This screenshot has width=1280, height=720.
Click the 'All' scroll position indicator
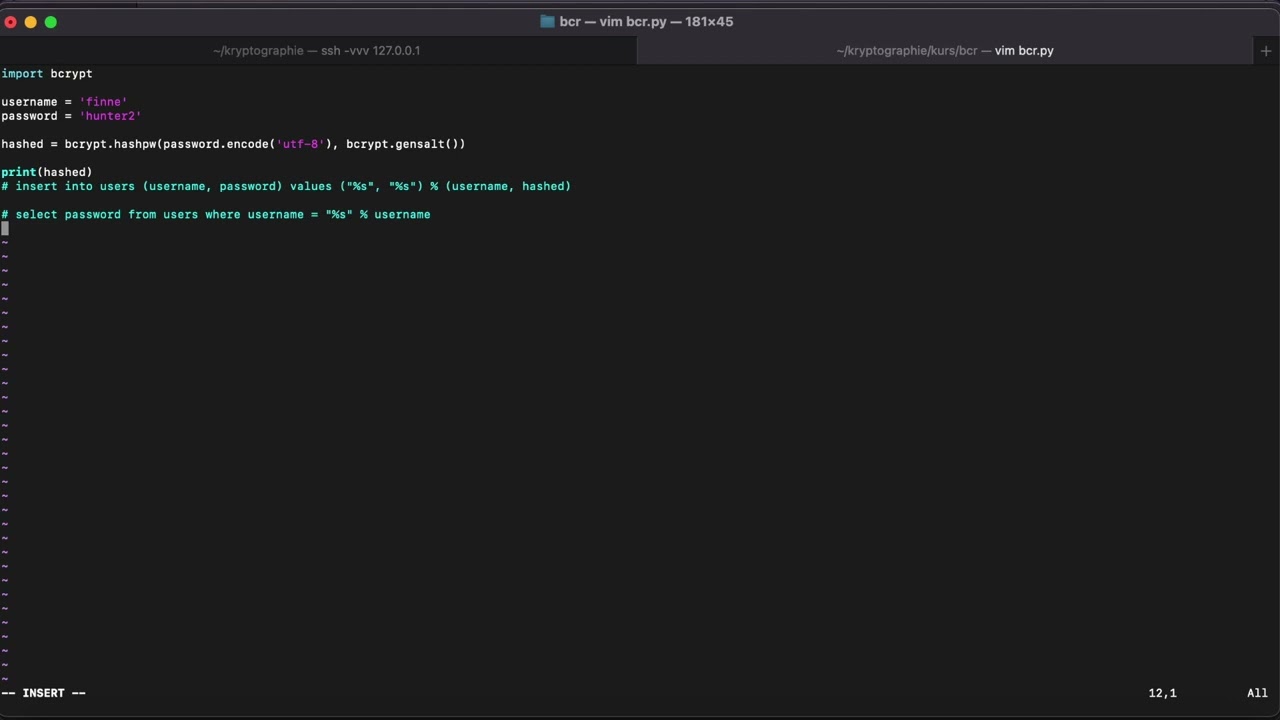(1257, 692)
